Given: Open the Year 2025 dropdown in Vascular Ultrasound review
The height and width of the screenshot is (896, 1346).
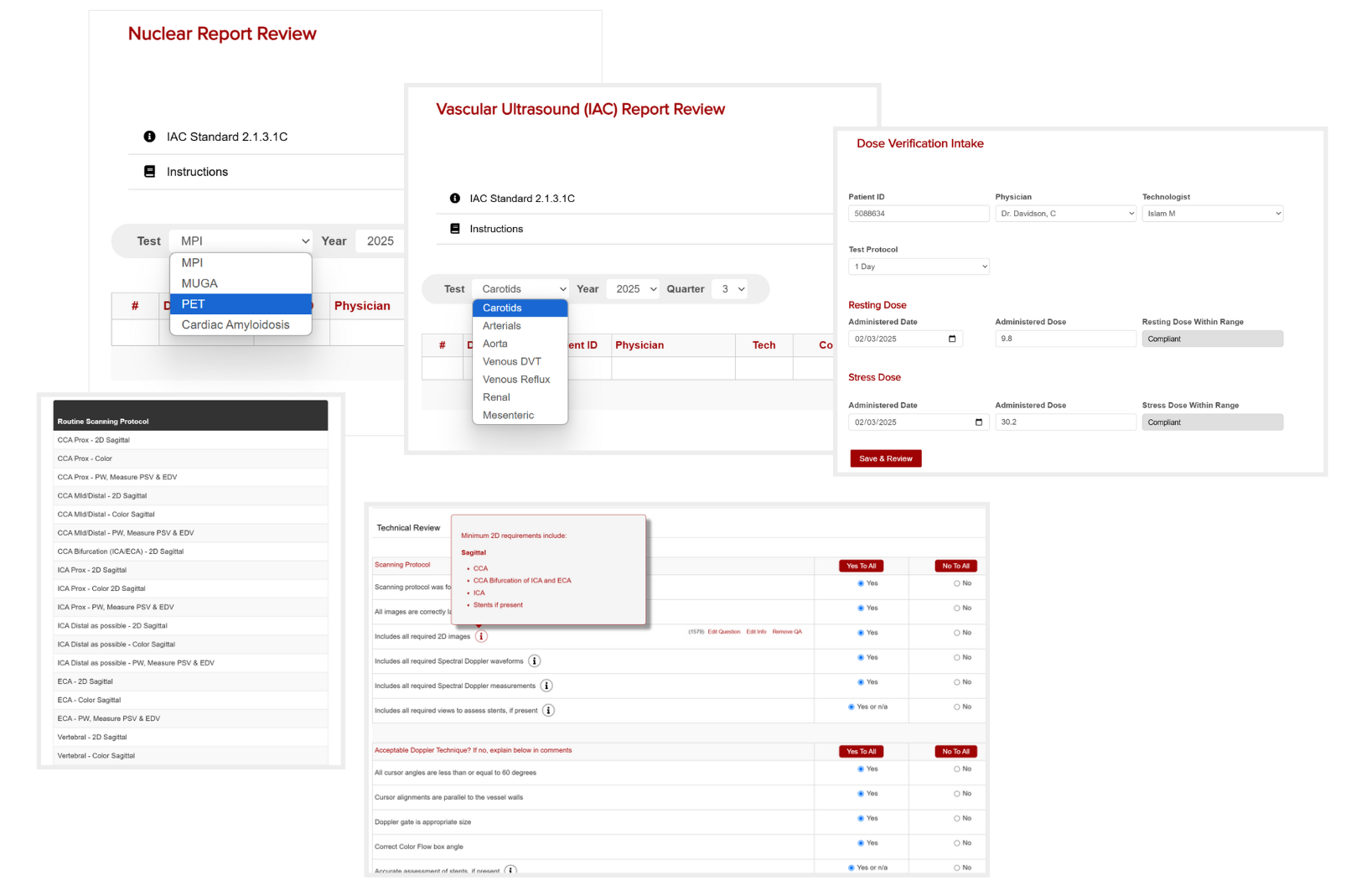Looking at the screenshot, I should tap(633, 289).
